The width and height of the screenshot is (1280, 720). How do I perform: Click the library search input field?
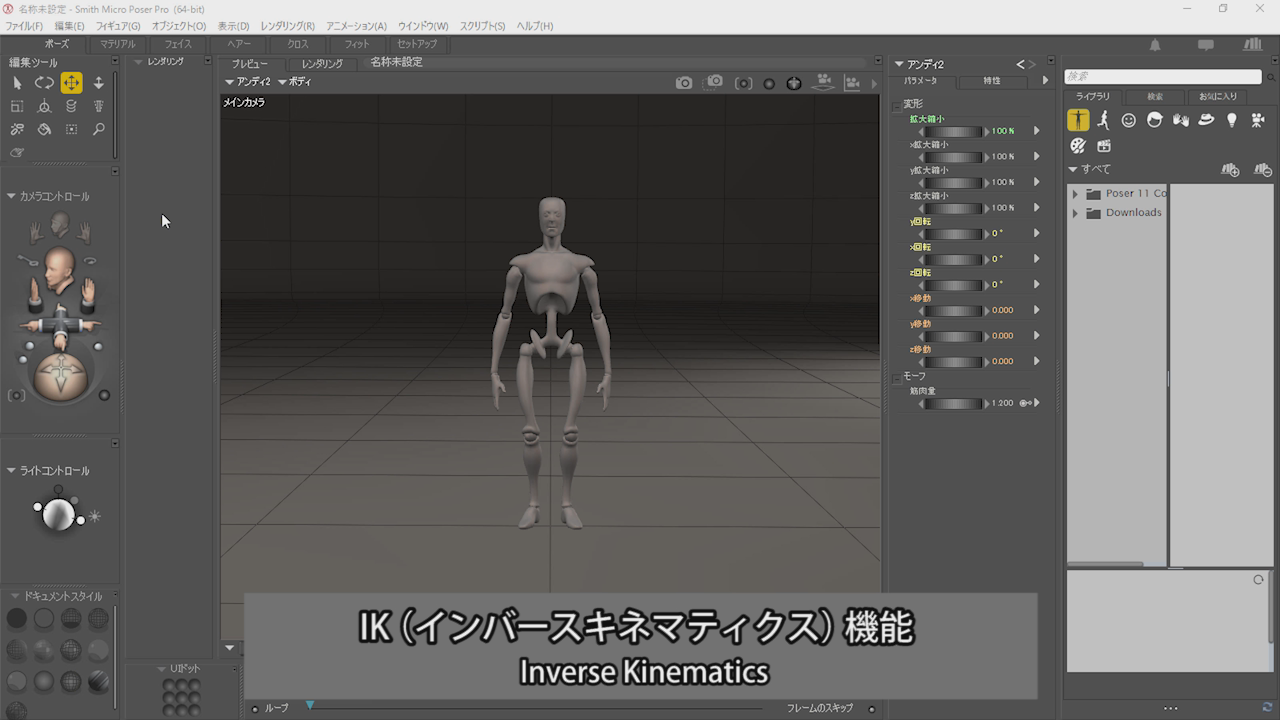pos(1162,77)
